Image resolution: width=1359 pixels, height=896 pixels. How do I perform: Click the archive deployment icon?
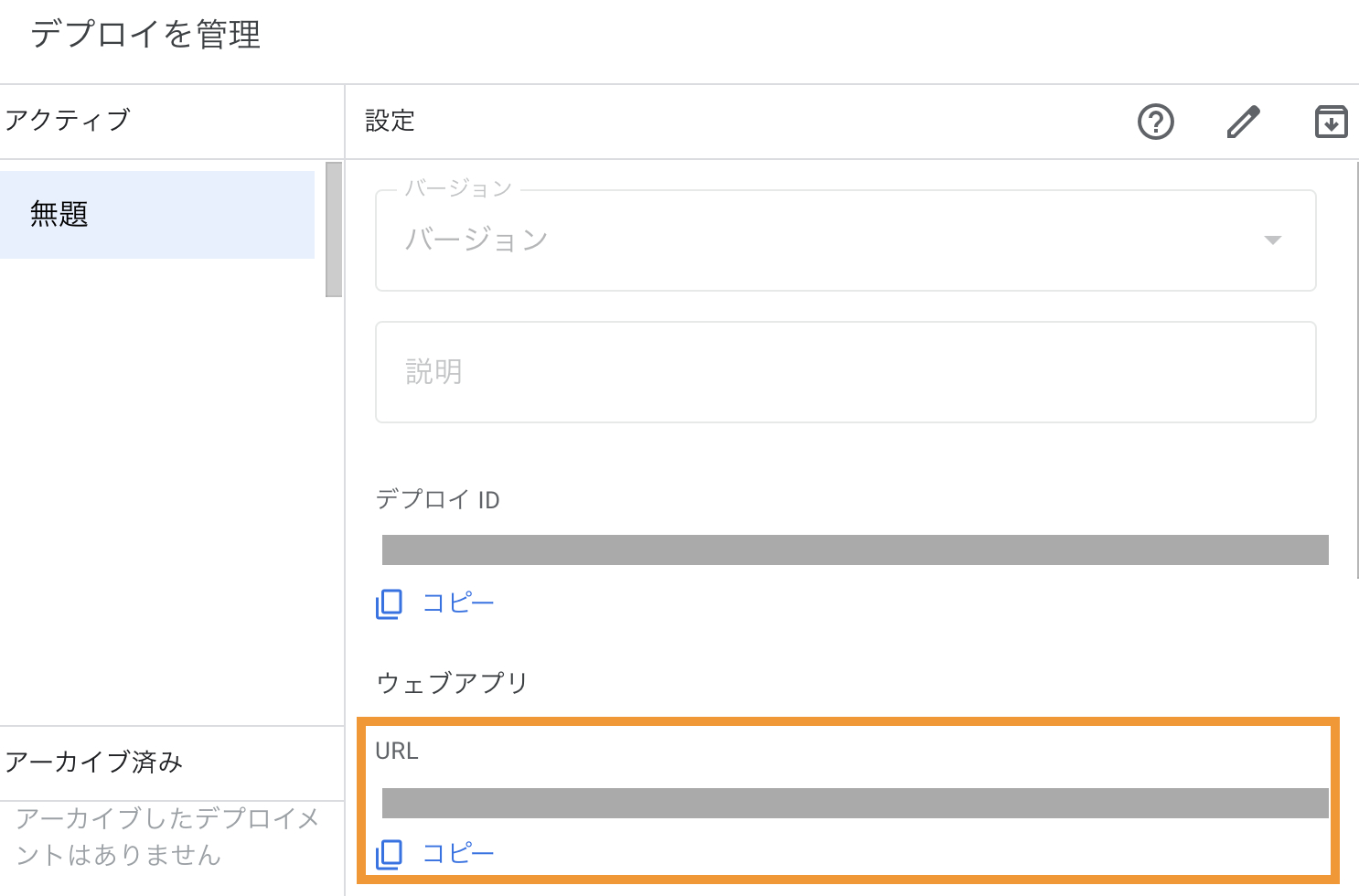coord(1332,122)
